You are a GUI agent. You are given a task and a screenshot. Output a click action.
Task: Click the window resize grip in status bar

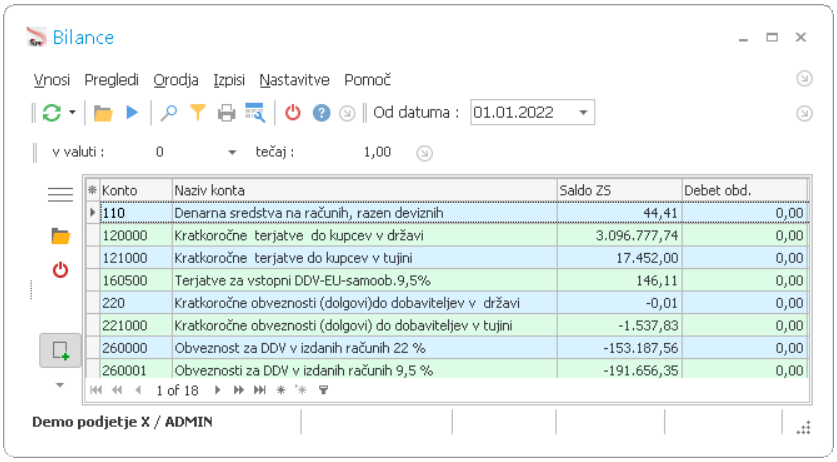click(804, 428)
